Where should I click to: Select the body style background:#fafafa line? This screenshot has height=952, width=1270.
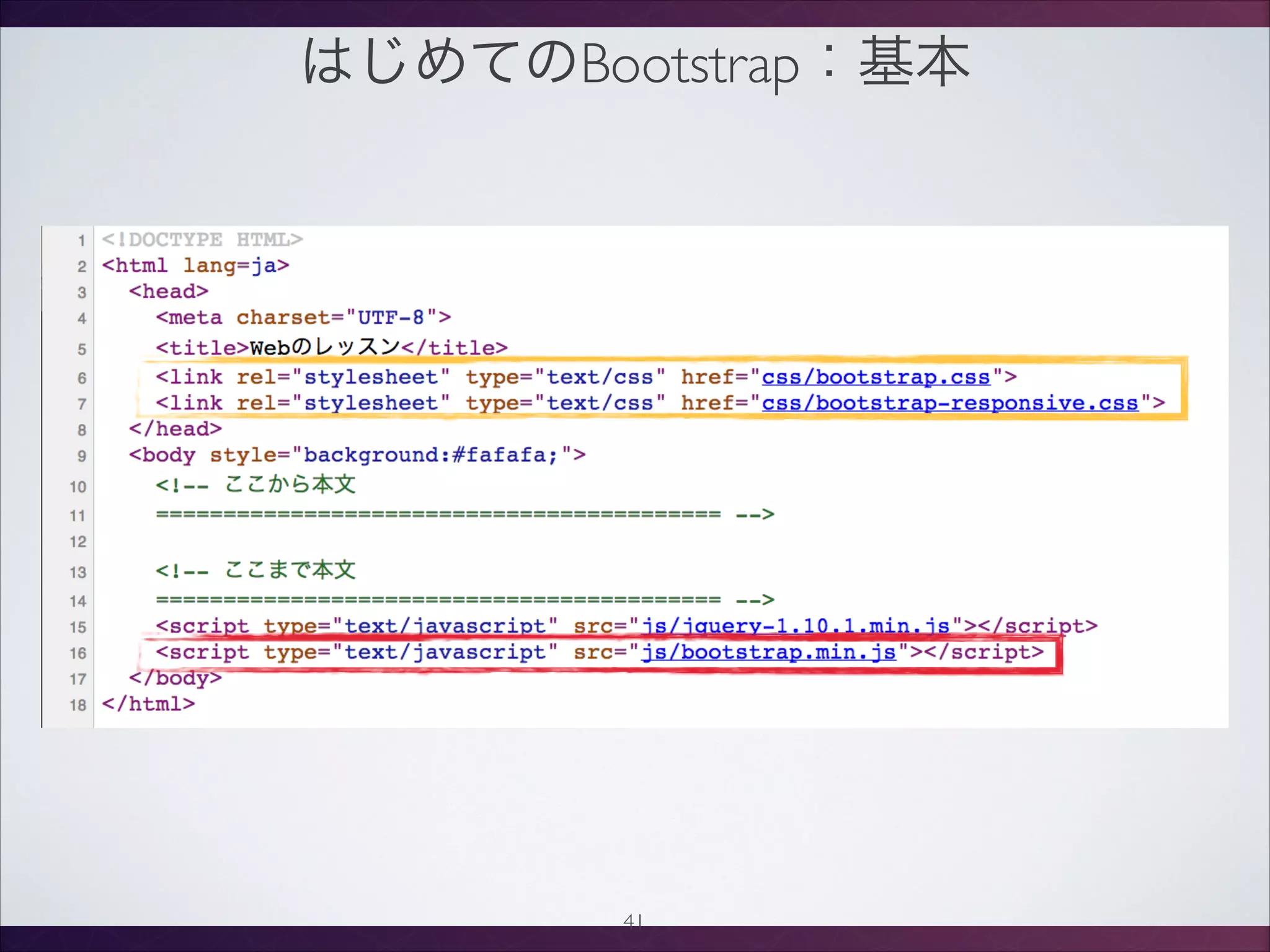357,455
